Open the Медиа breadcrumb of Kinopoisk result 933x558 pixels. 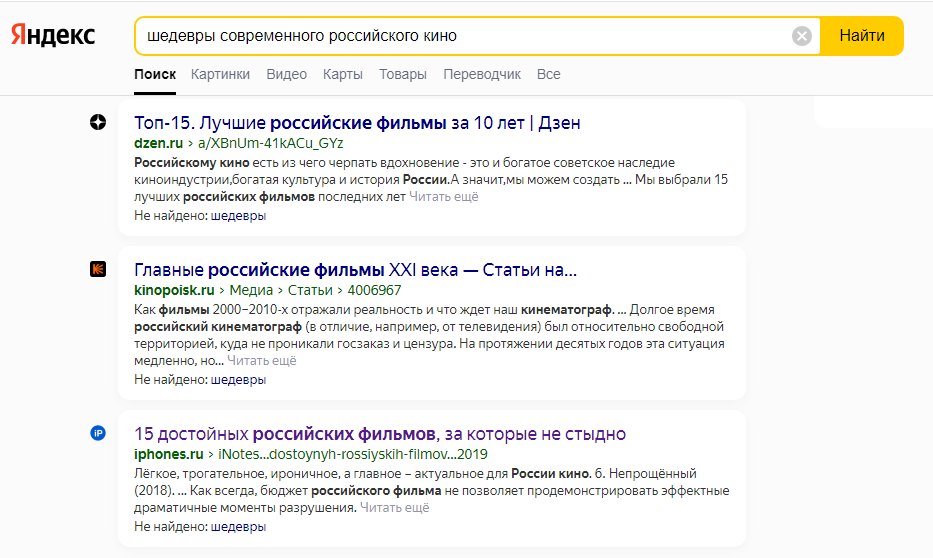click(x=251, y=290)
